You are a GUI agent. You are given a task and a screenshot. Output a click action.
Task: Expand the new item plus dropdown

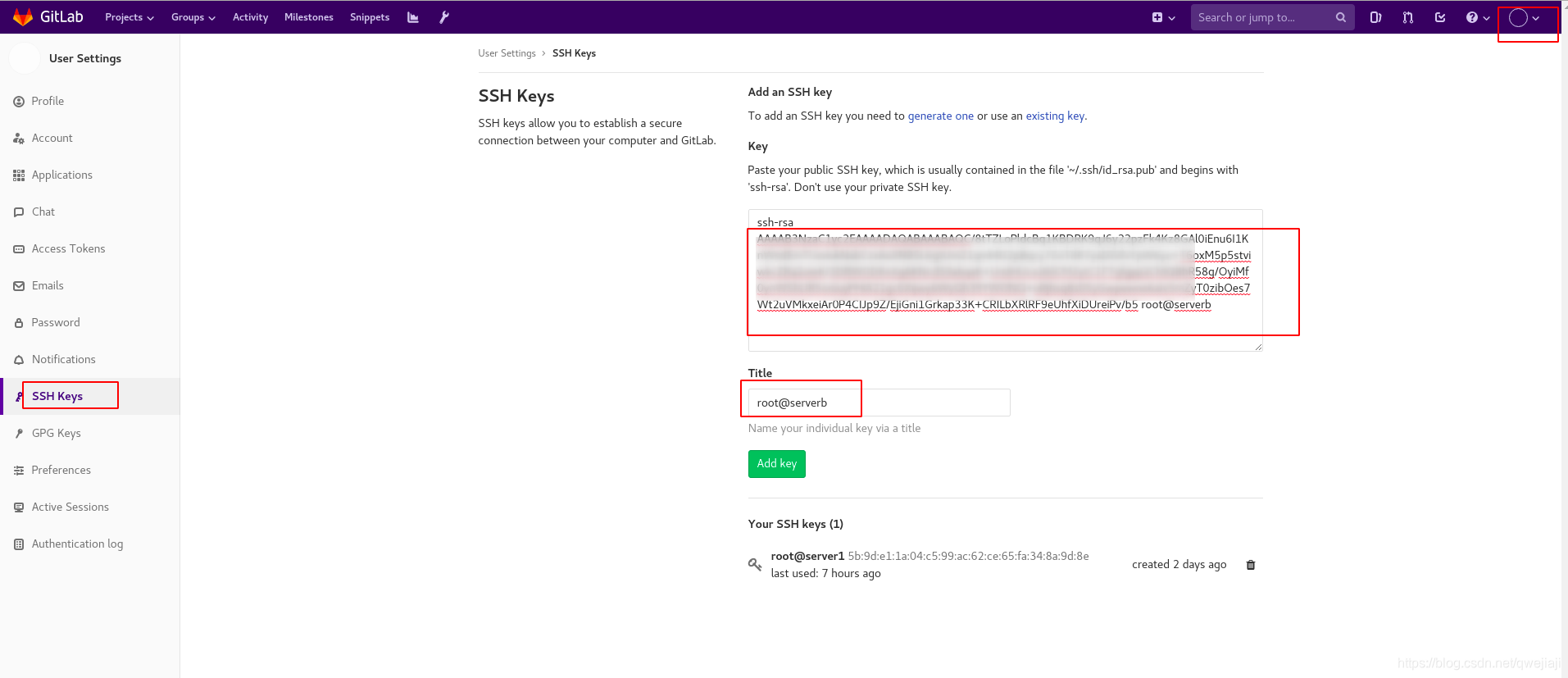pos(1163,17)
